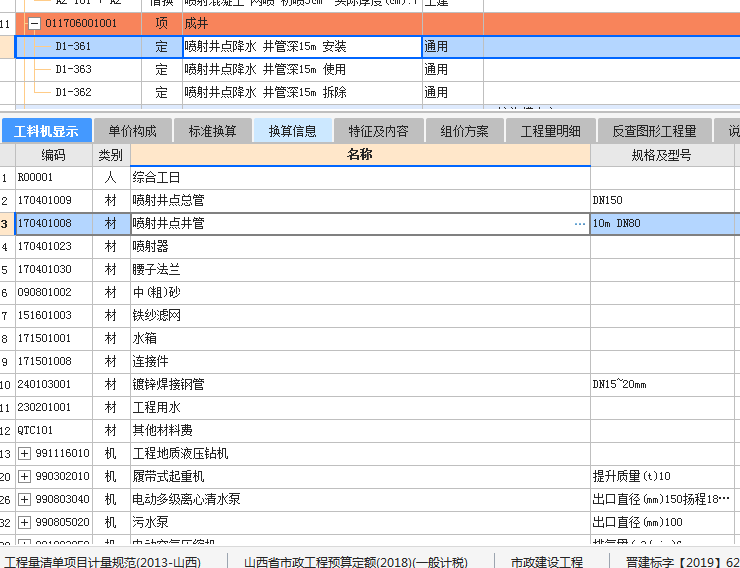Open the 特征及内容 tab

tap(378, 131)
